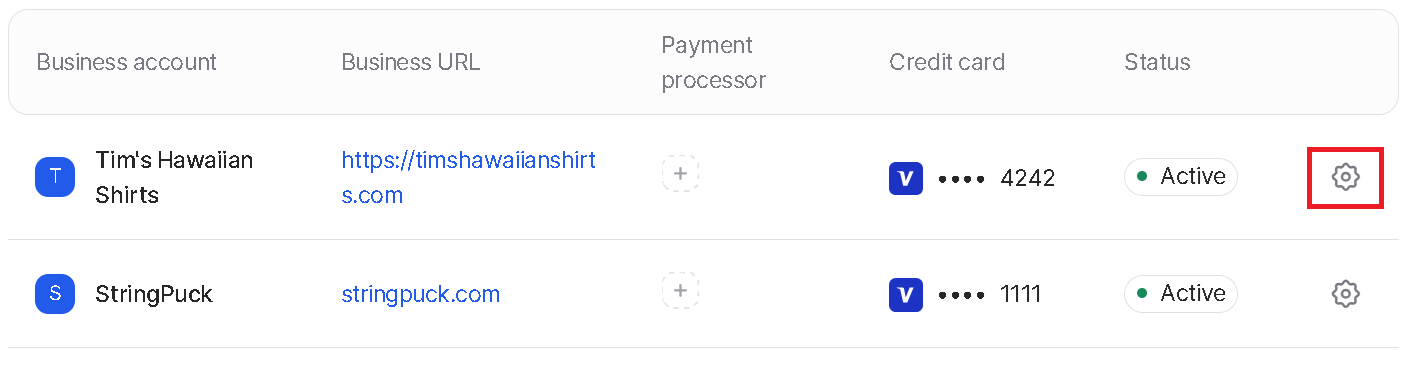Click the Status column header

click(x=1157, y=62)
